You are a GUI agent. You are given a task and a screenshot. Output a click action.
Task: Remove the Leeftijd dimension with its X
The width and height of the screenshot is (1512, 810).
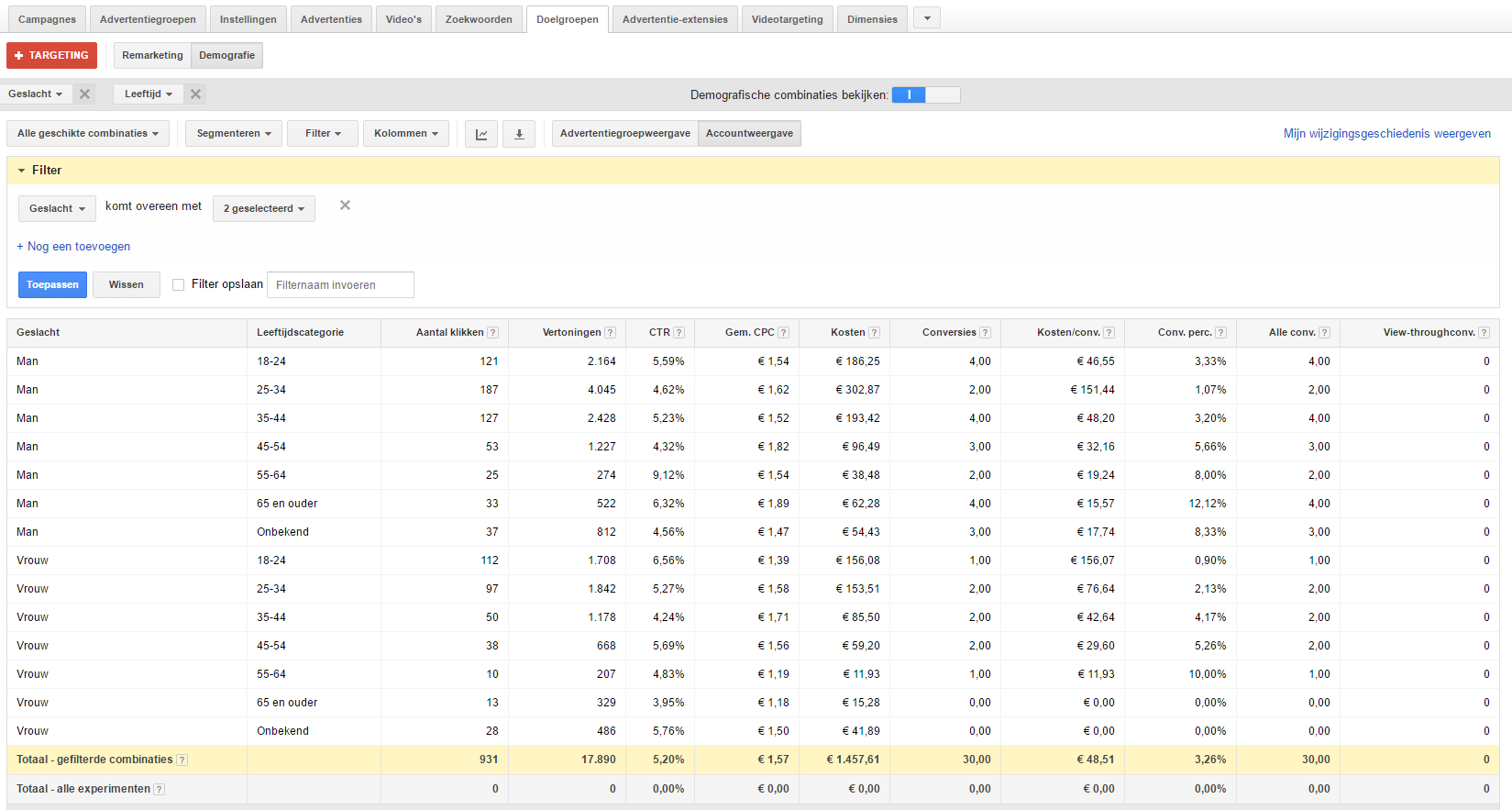(195, 94)
